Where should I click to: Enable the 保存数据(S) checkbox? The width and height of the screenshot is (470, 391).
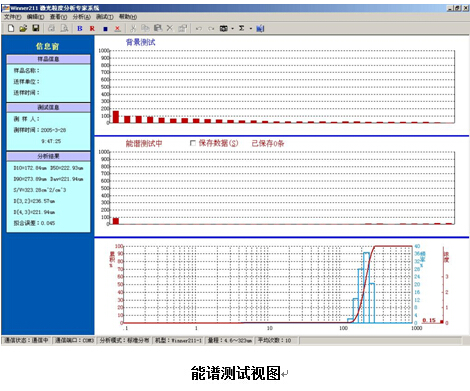pos(193,143)
